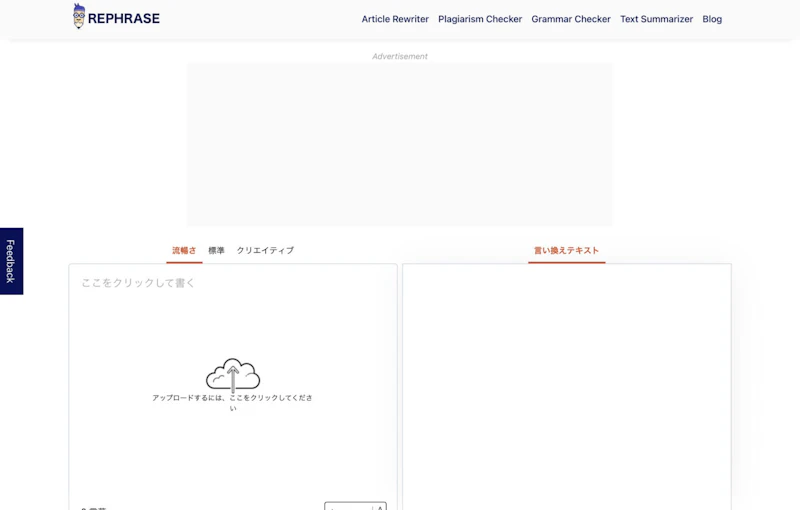Select the 流暢さ mode tab
Viewport: 800px width, 510px height.
pos(184,250)
